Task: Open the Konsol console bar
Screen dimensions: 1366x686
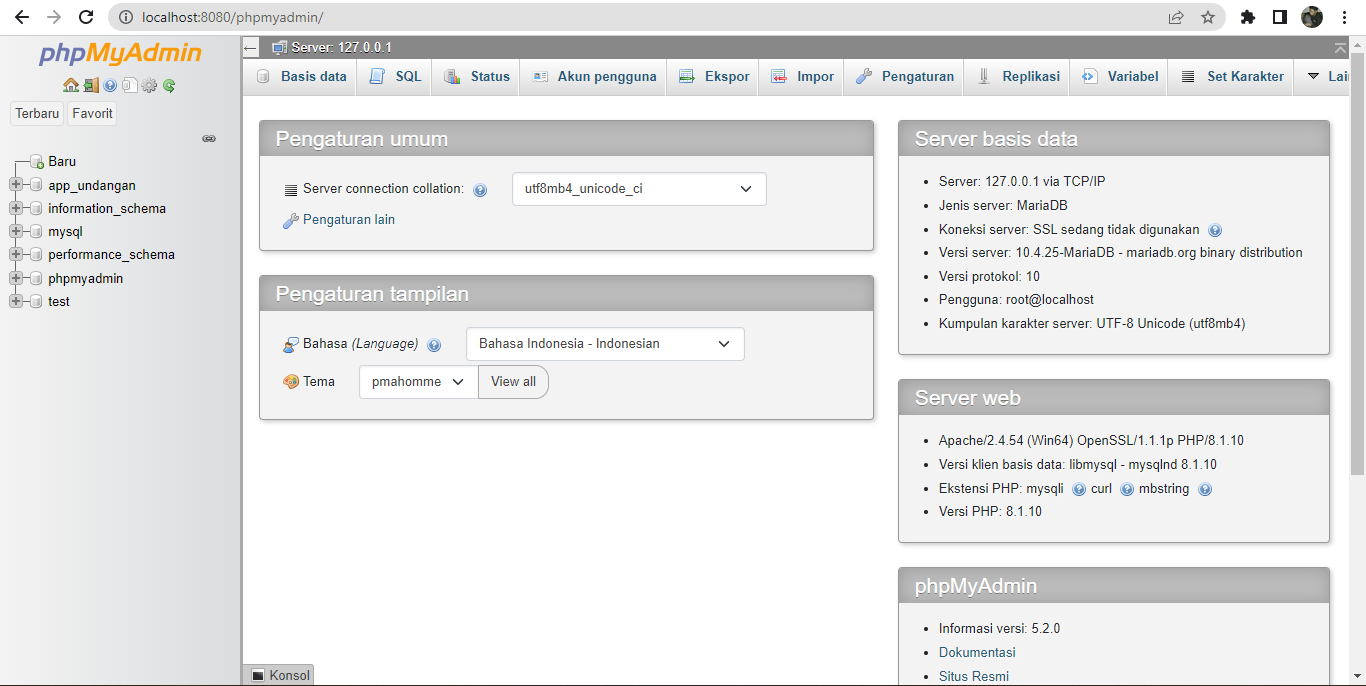Action: click(279, 675)
